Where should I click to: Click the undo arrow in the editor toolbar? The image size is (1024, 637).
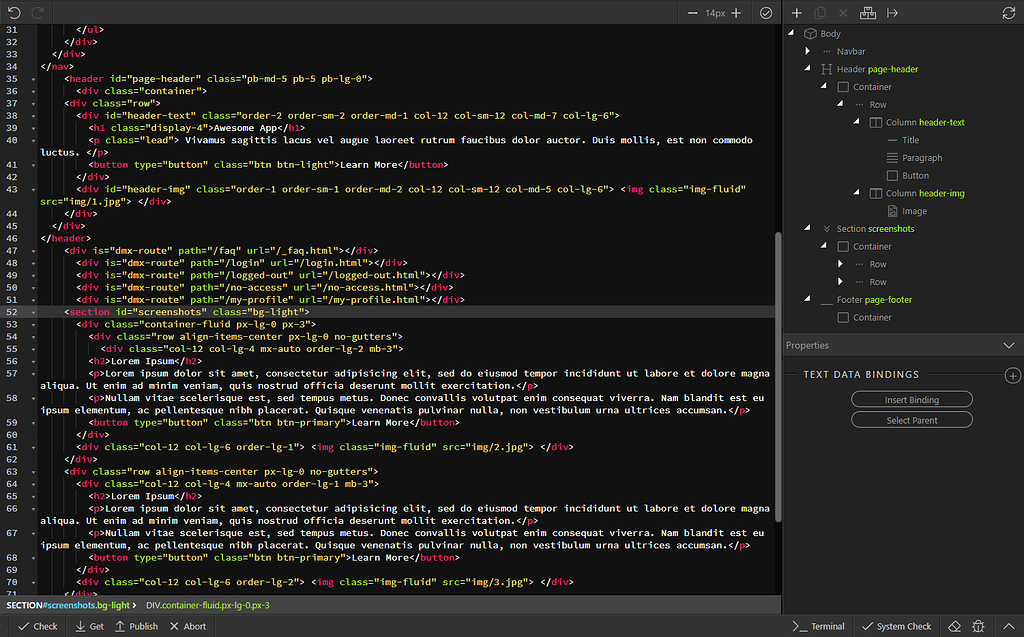click(14, 13)
